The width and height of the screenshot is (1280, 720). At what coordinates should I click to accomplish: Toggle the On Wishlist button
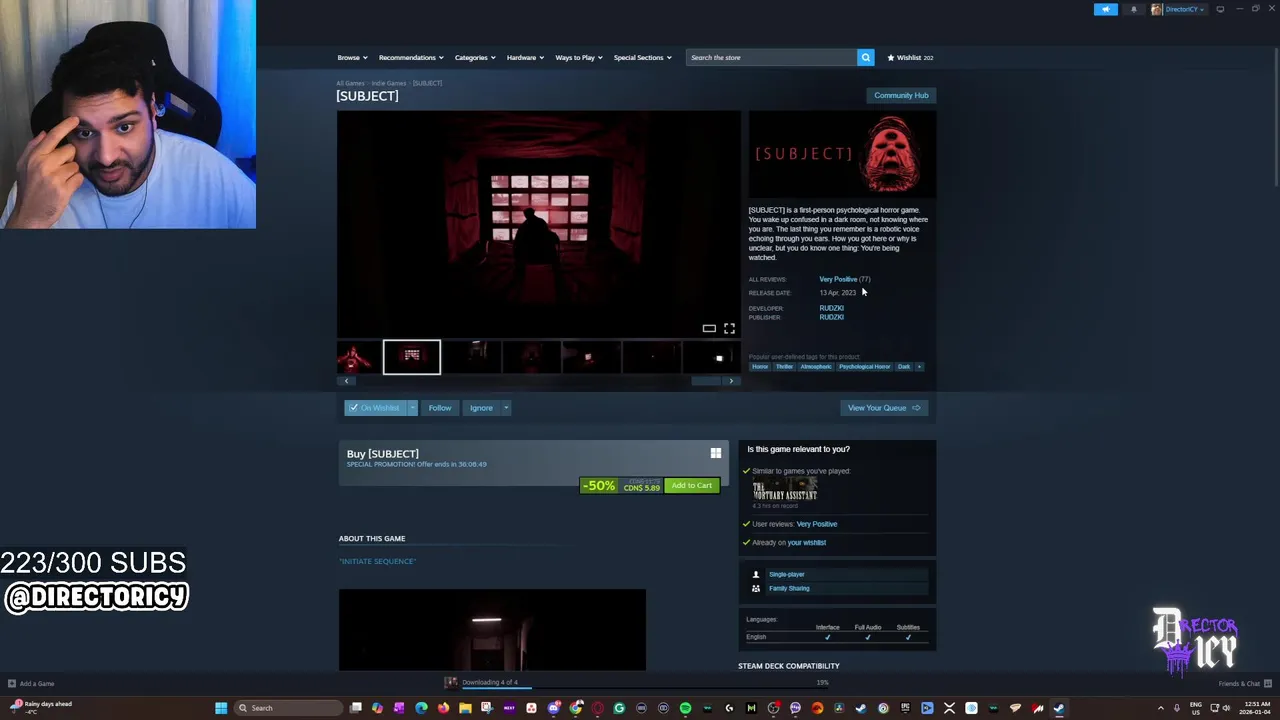(375, 408)
